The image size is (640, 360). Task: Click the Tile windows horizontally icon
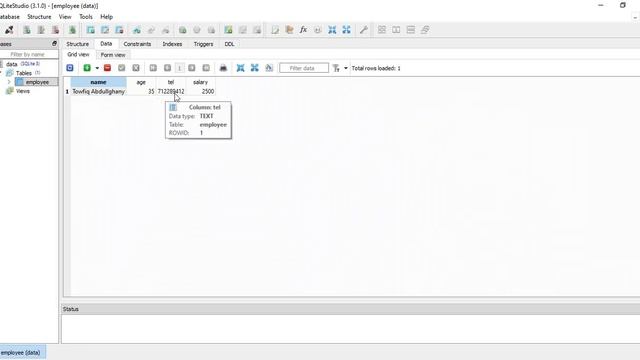[396, 30]
